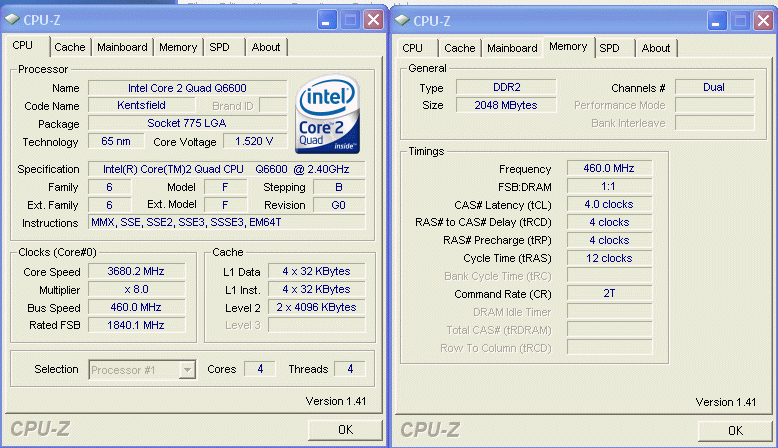Click the Channels # value Dual
The width and height of the screenshot is (778, 448).
coord(714,87)
